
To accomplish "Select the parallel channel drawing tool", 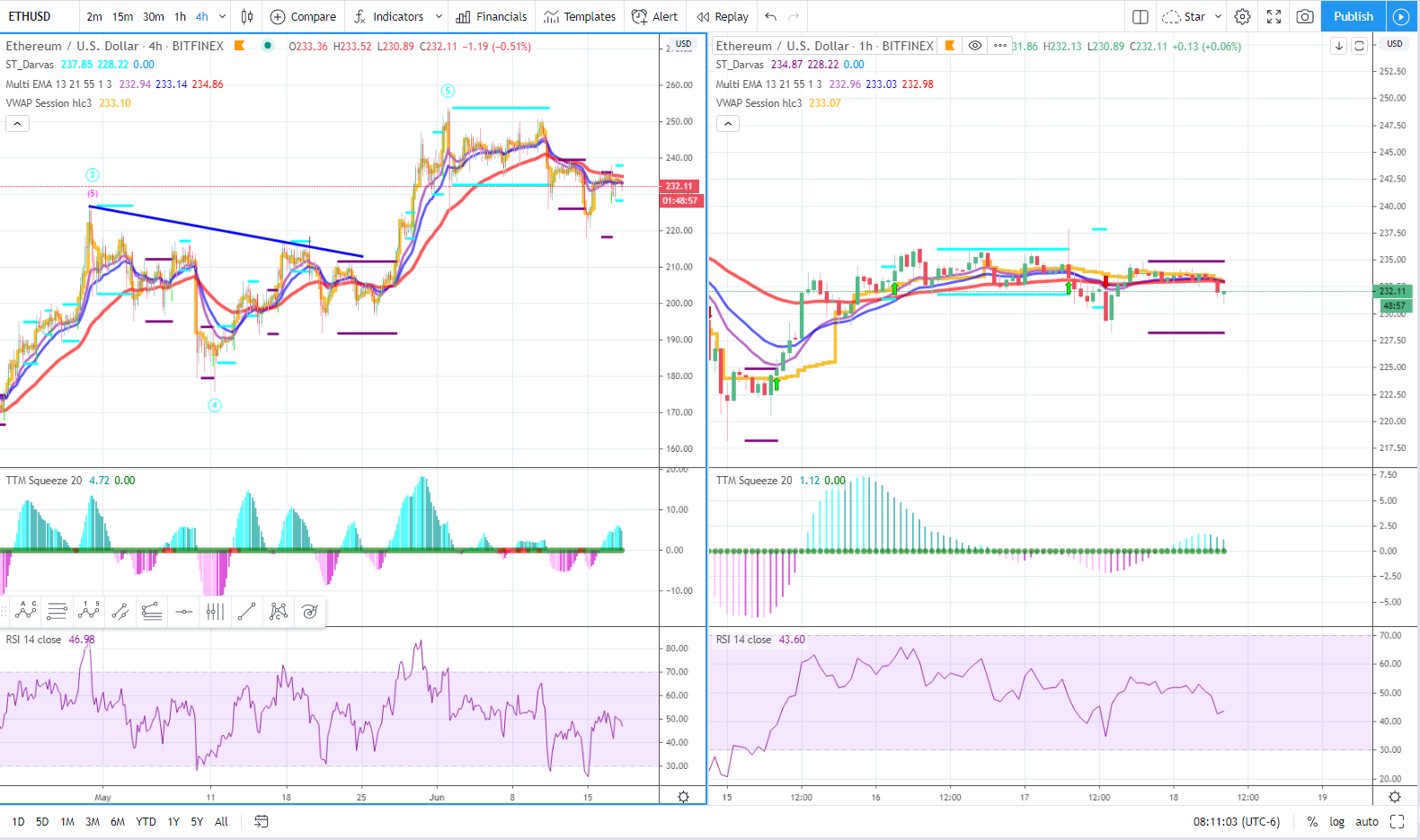I will [x=120, y=612].
